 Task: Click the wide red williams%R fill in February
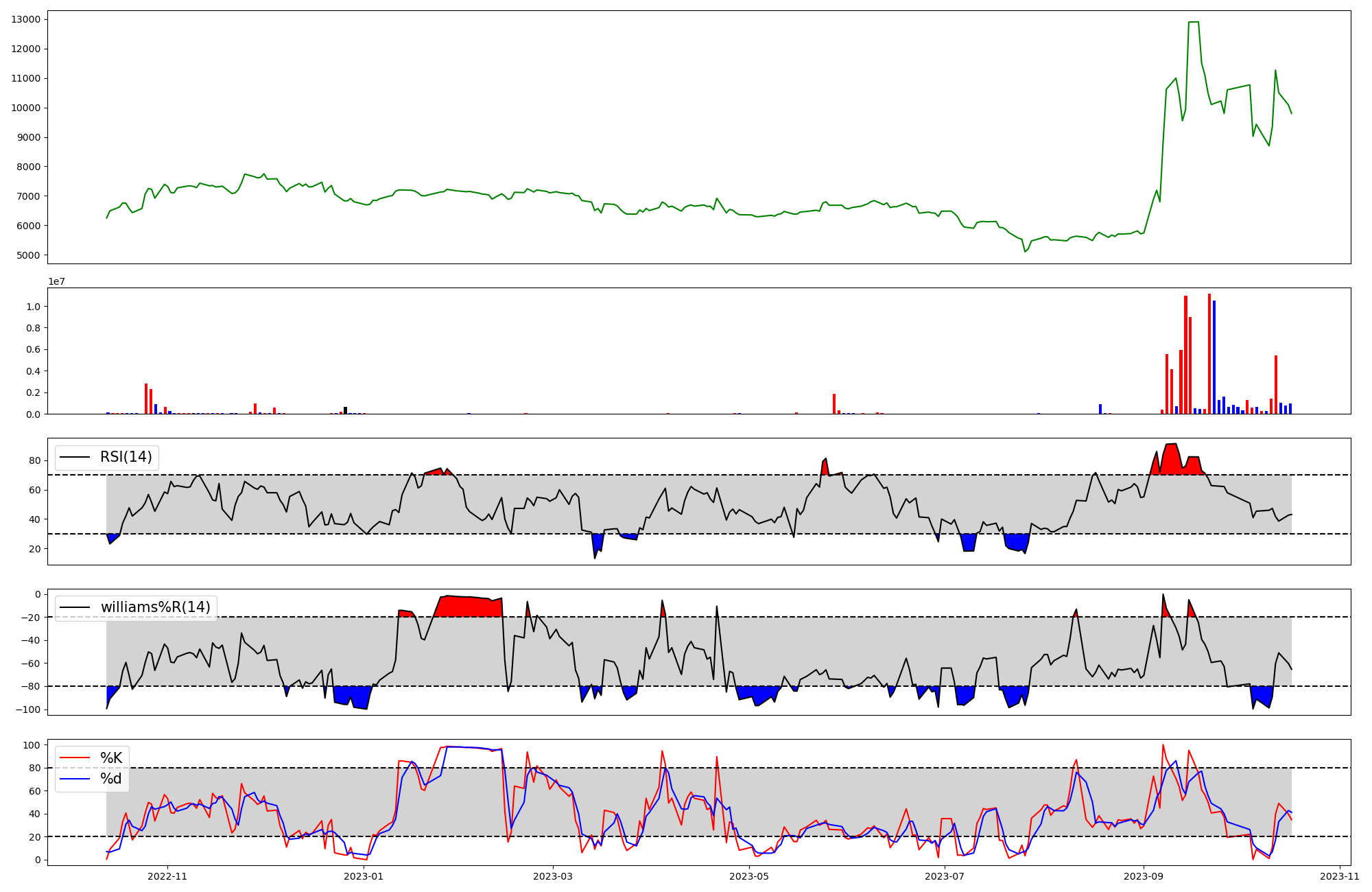tap(470, 607)
